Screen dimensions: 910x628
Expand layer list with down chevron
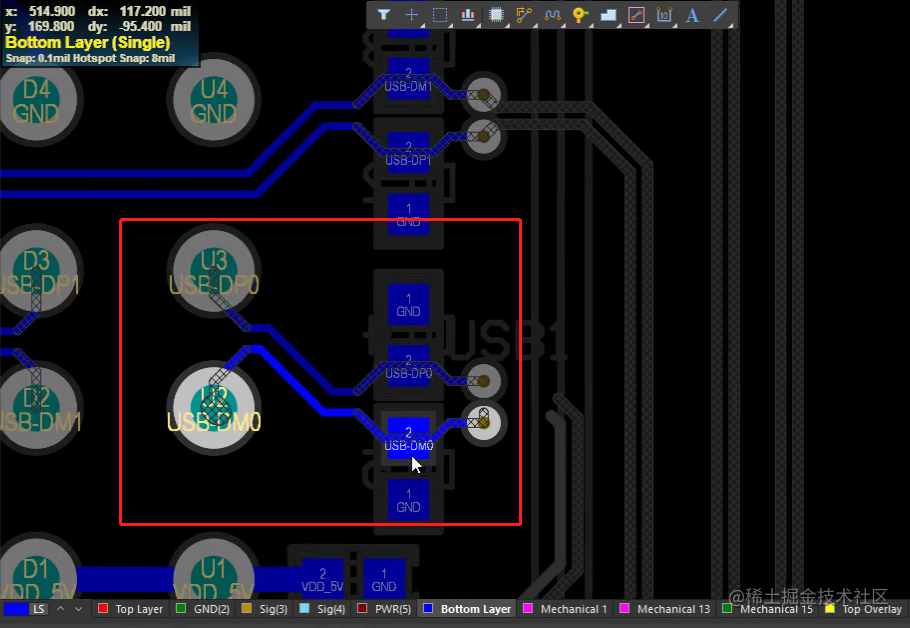[78, 609]
